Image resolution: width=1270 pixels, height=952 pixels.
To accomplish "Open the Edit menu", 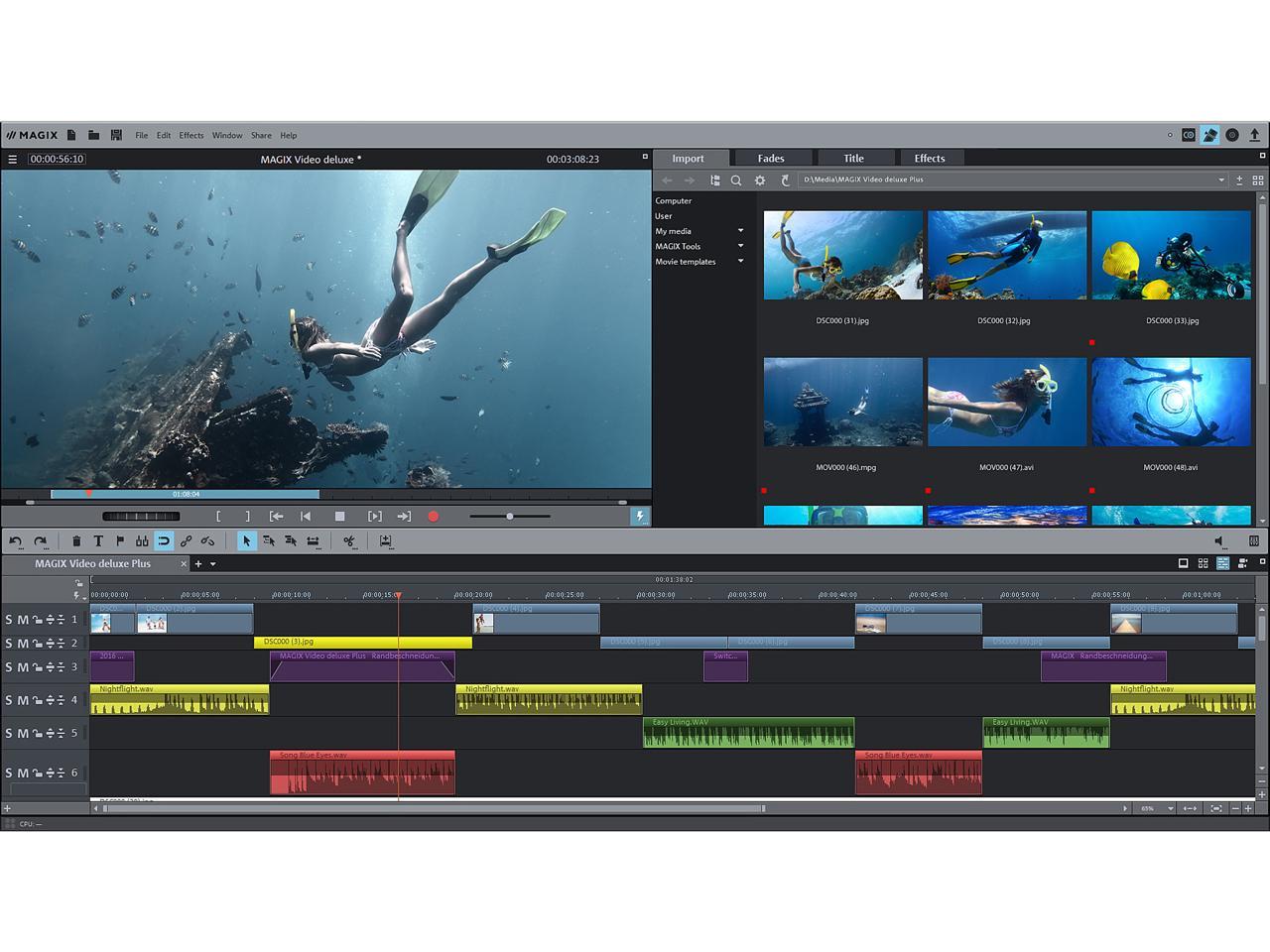I will 164,136.
